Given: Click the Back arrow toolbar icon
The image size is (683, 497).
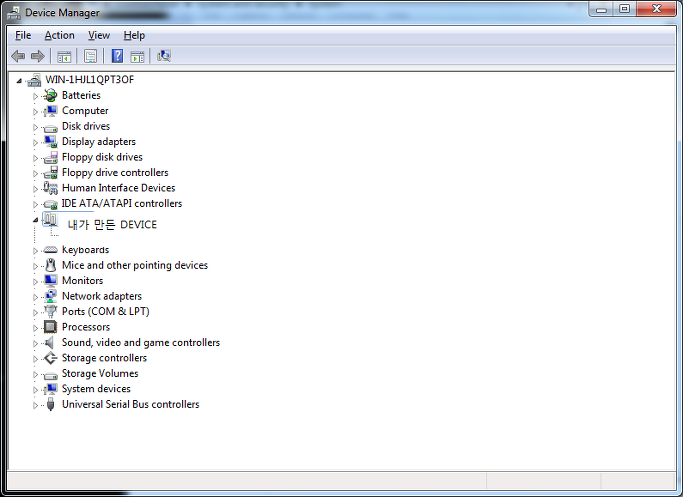Looking at the screenshot, I should pyautogui.click(x=18, y=56).
